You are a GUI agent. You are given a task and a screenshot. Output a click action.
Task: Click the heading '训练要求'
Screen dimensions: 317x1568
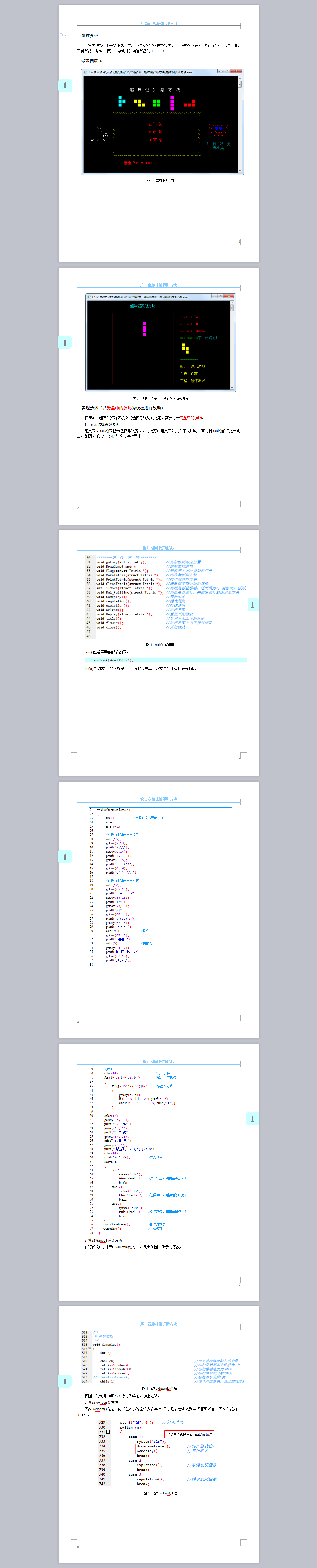click(90, 36)
